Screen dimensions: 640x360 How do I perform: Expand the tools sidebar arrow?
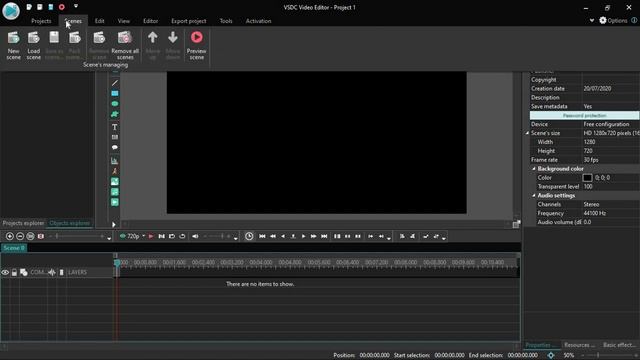click(114, 224)
